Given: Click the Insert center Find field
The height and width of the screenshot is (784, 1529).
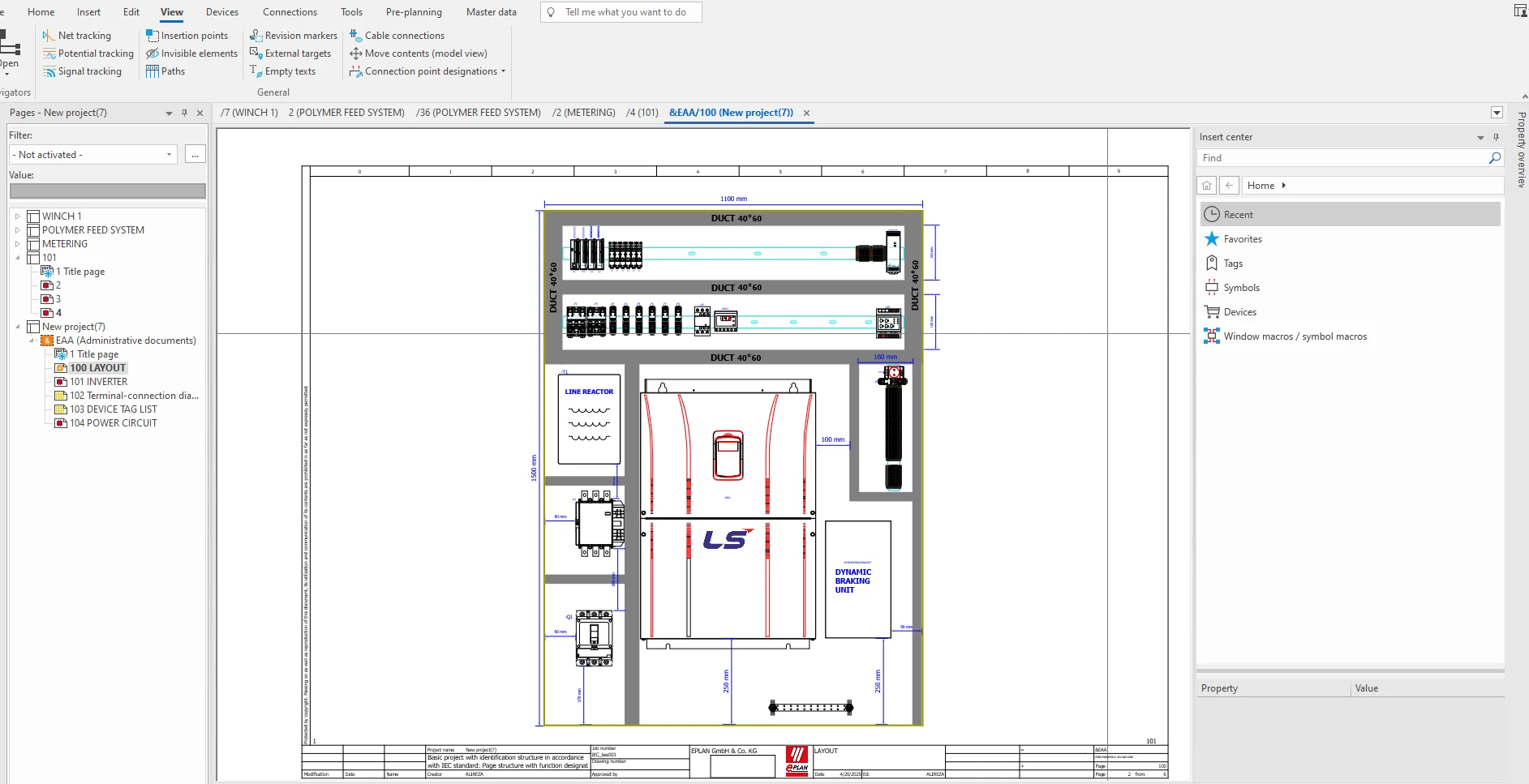Looking at the screenshot, I should 1342,158.
